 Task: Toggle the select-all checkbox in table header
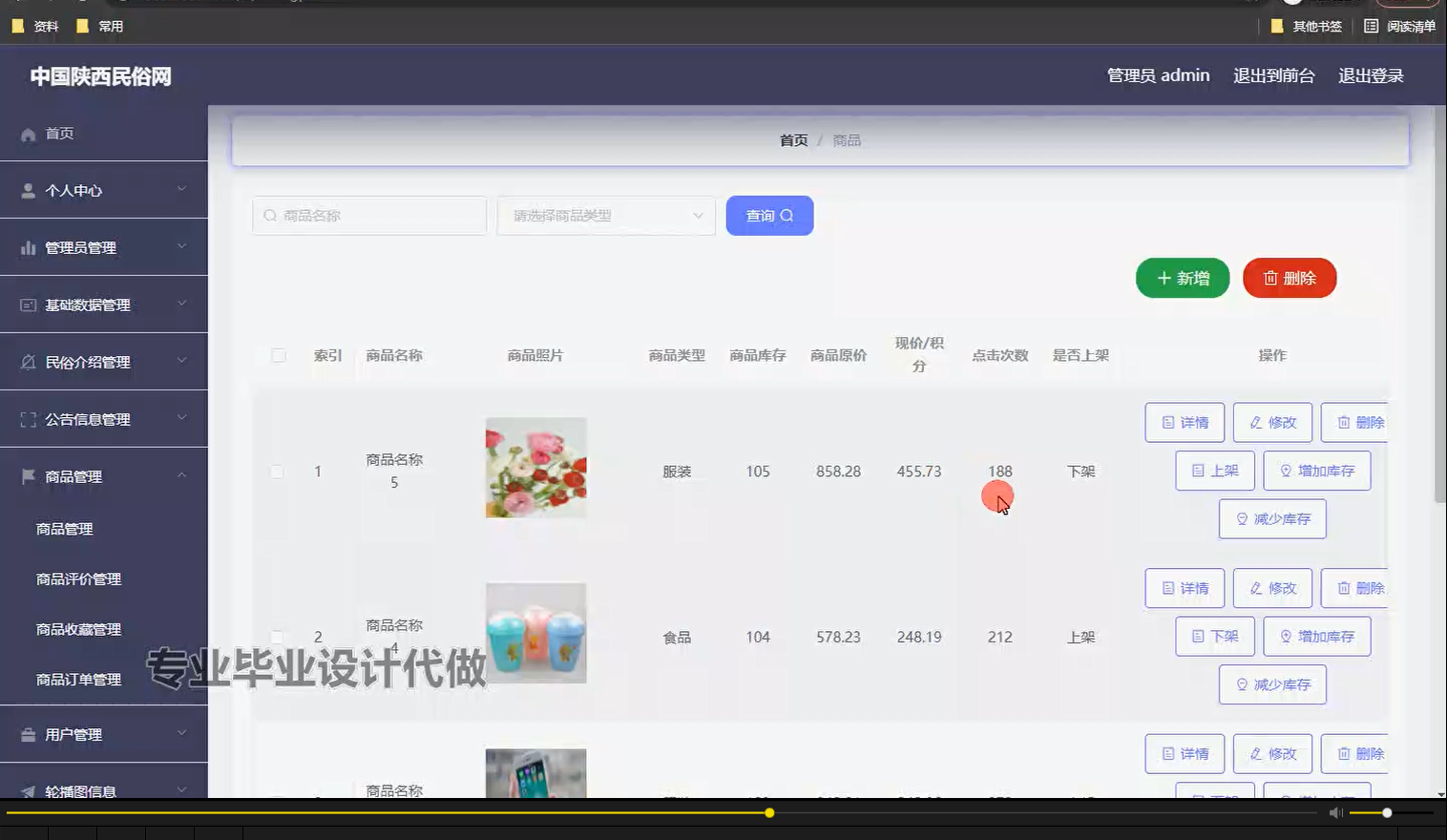[278, 354]
